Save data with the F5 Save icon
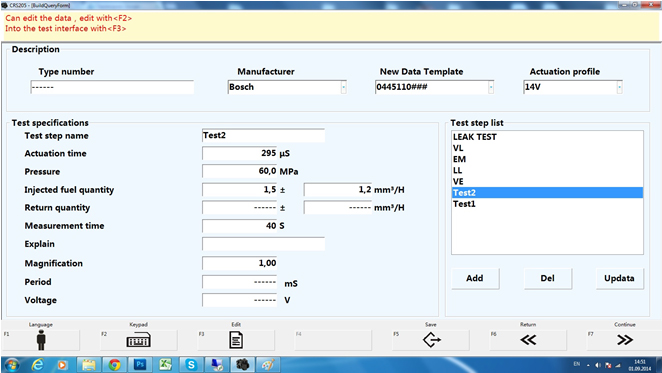 coord(431,340)
